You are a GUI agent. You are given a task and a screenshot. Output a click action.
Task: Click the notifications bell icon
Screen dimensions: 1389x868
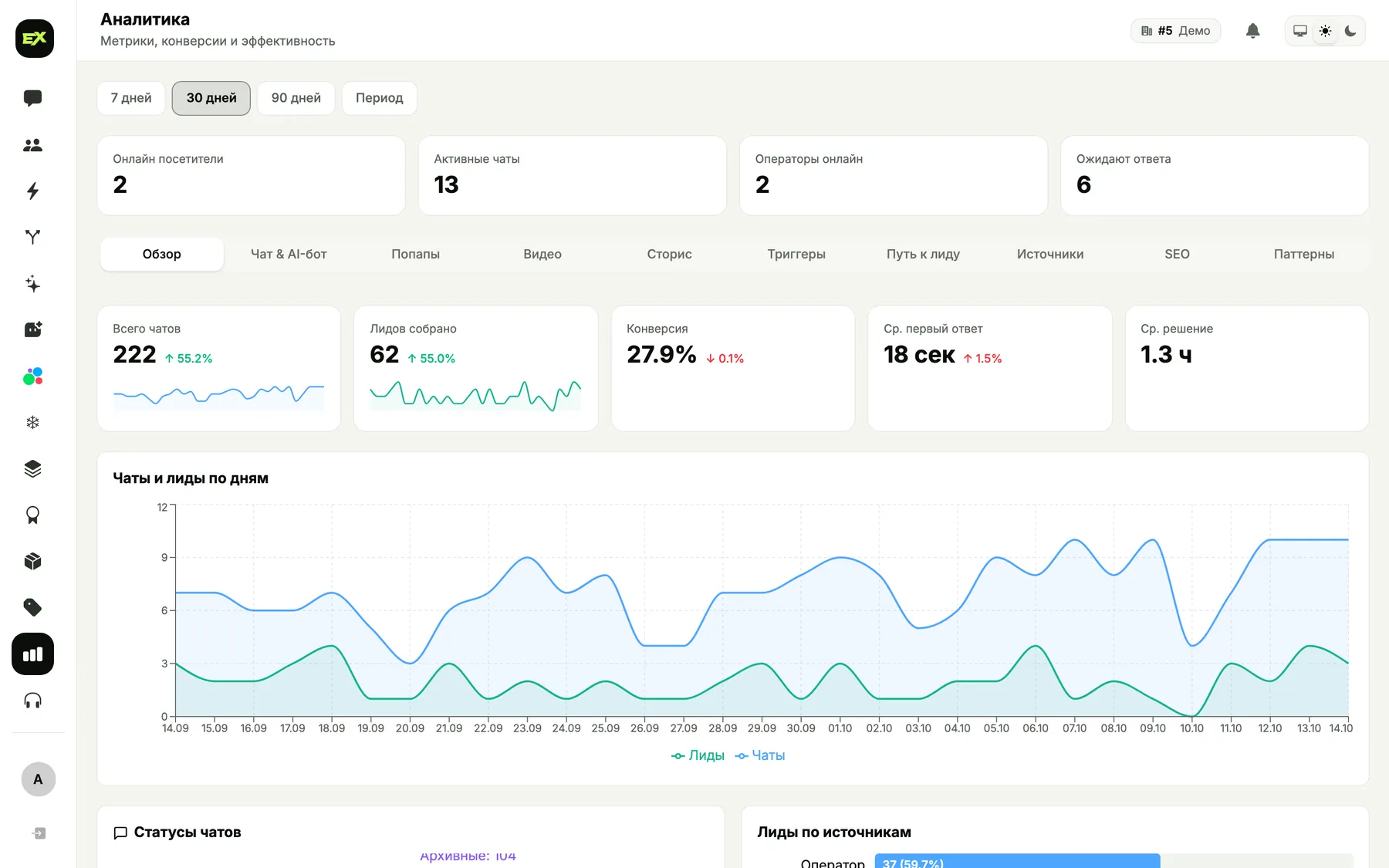[x=1252, y=31]
